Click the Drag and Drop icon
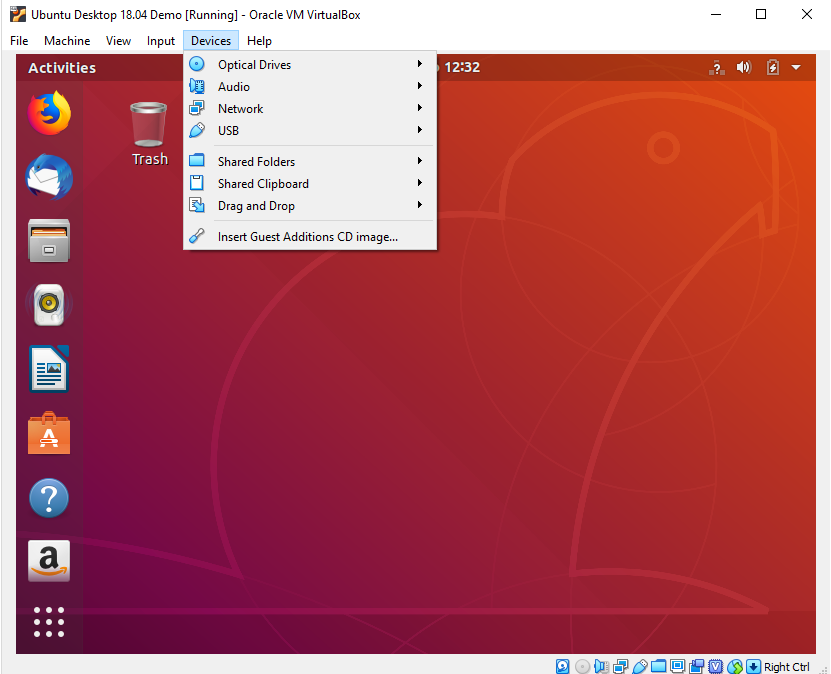 (x=197, y=205)
